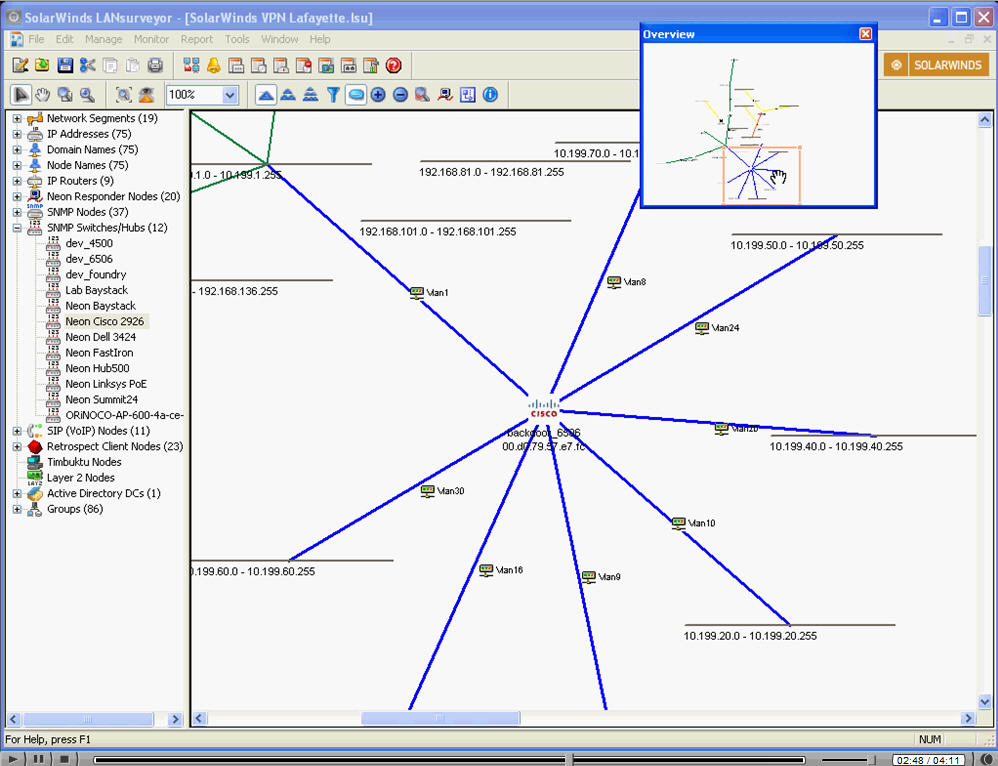Expand the IP Routers (9) node
Screen dimensions: 998x766
pos(17,181)
